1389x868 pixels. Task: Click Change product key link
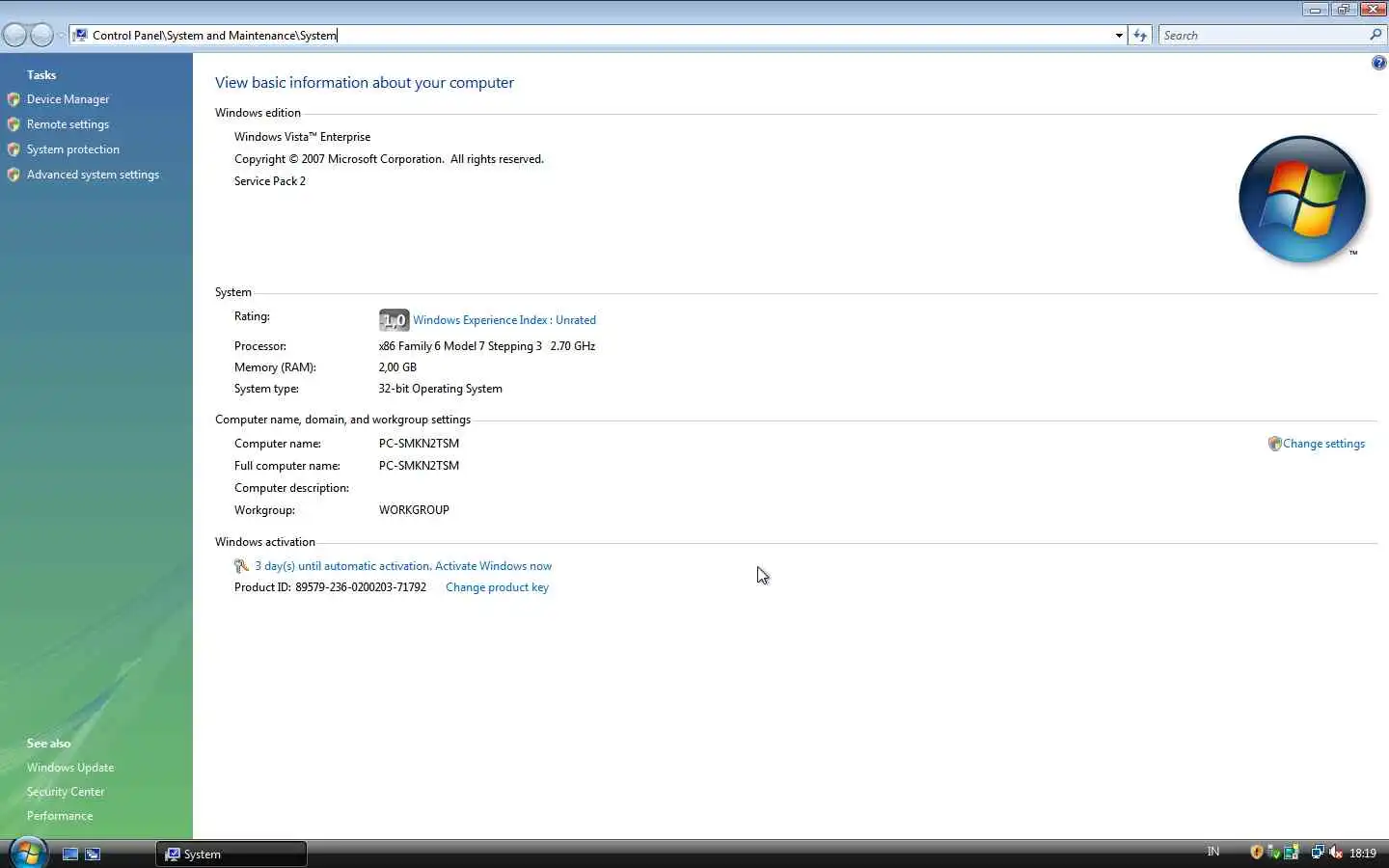tap(497, 587)
